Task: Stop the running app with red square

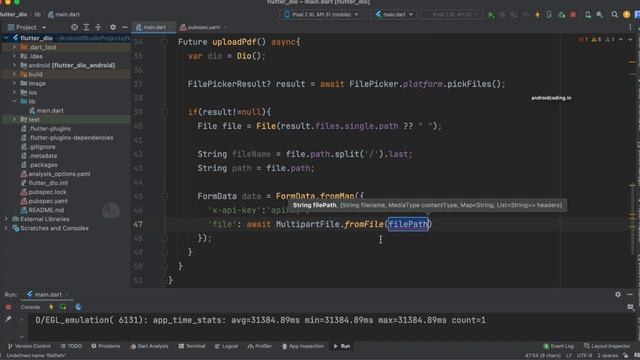Action: point(573,15)
